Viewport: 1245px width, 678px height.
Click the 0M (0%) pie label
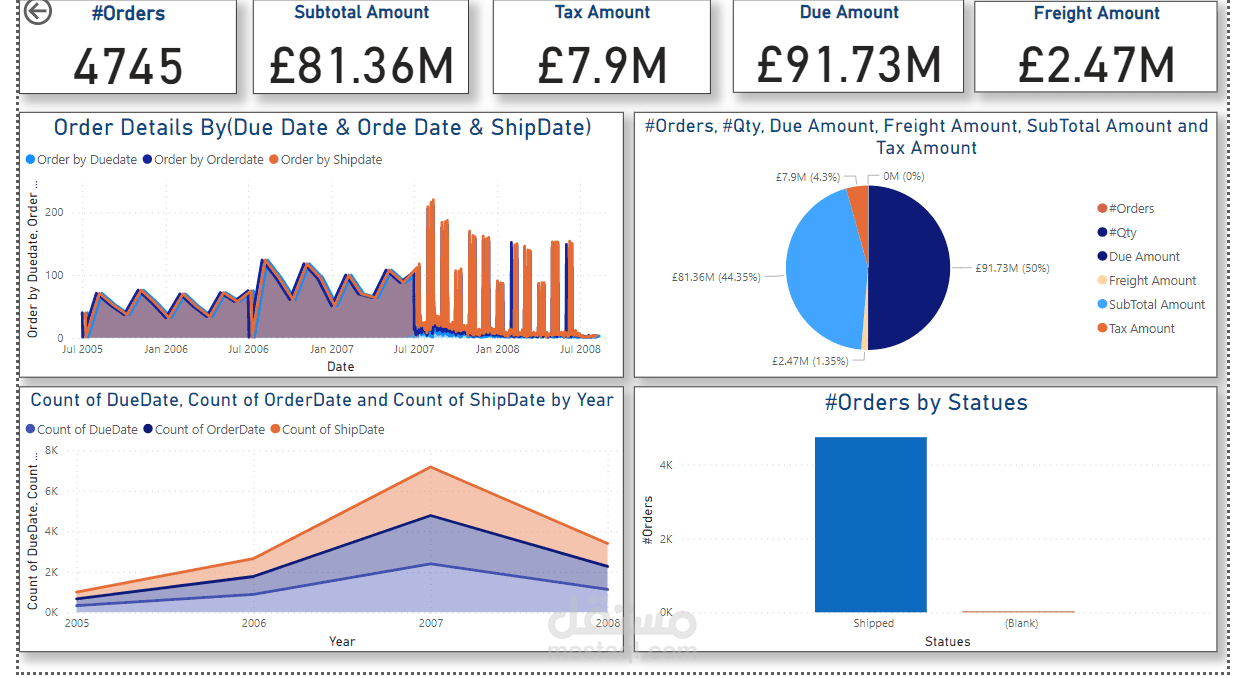coord(903,177)
